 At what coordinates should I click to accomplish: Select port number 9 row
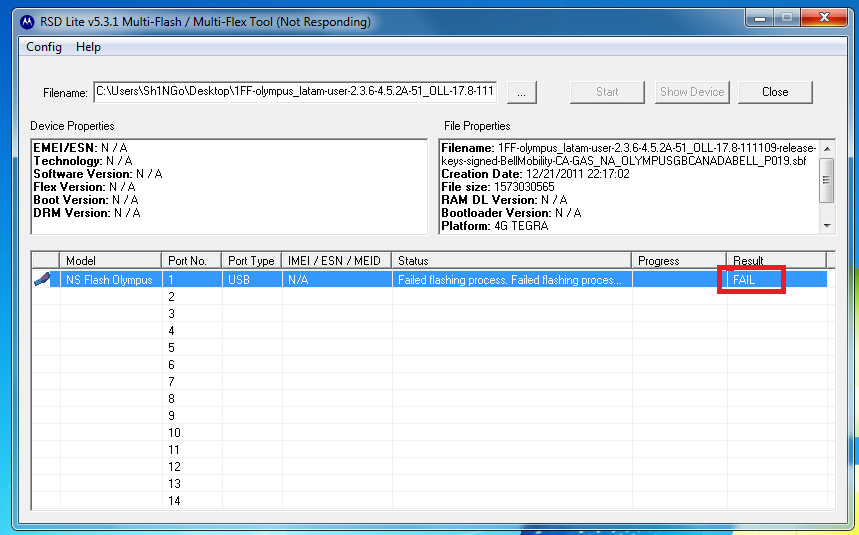click(433, 415)
